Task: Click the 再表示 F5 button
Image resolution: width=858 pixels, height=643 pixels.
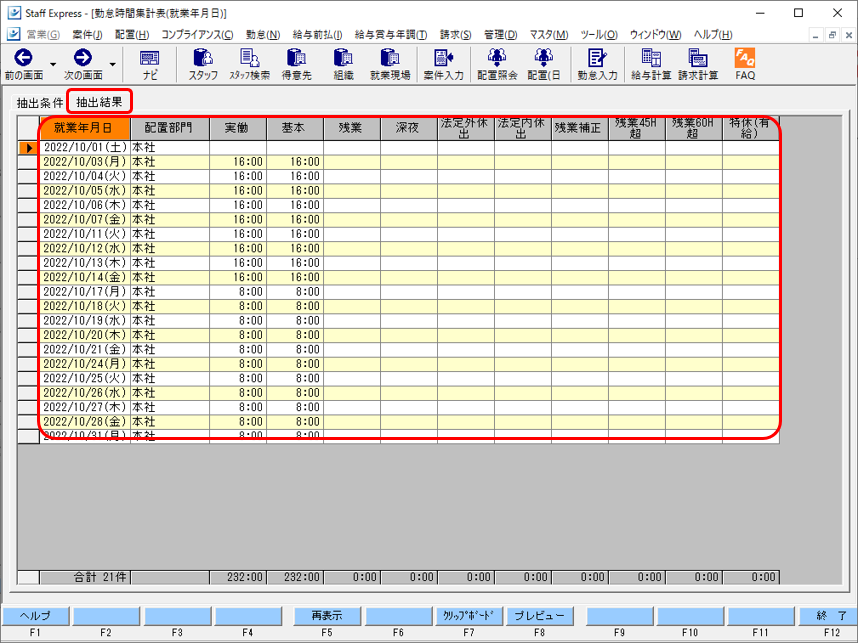Action: [327, 616]
